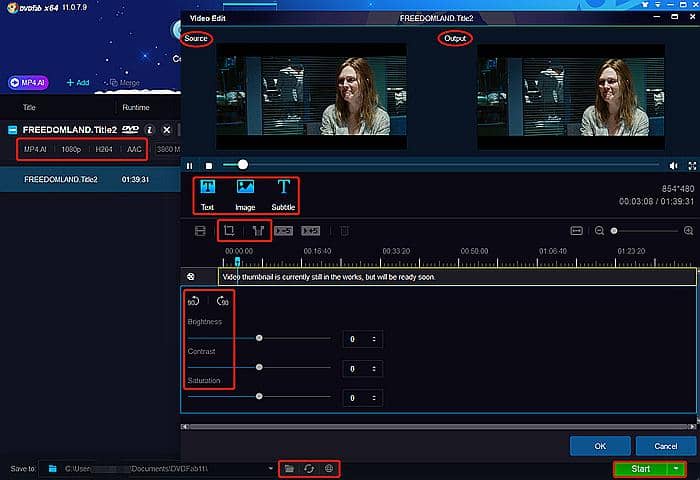Add an external Subtitle
Image resolution: width=700 pixels, height=480 pixels.
pos(283,195)
